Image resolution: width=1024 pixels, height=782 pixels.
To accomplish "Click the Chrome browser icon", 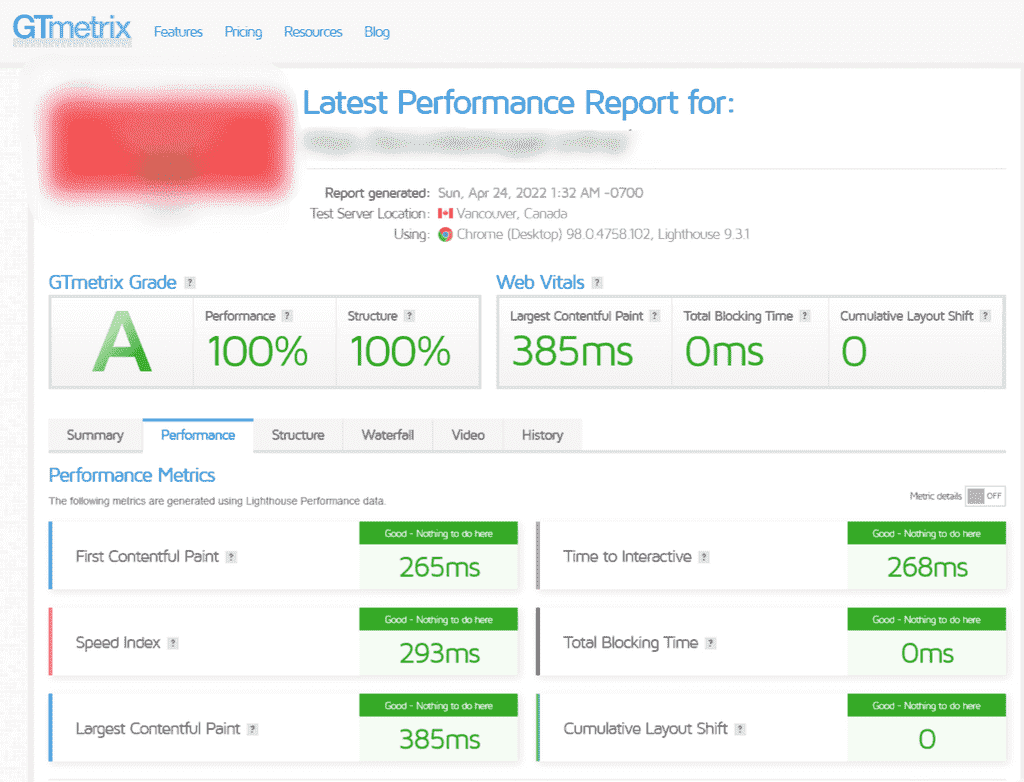I will (445, 235).
